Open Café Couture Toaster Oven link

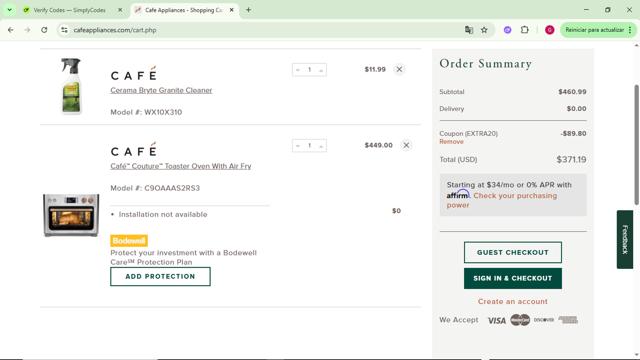click(181, 166)
